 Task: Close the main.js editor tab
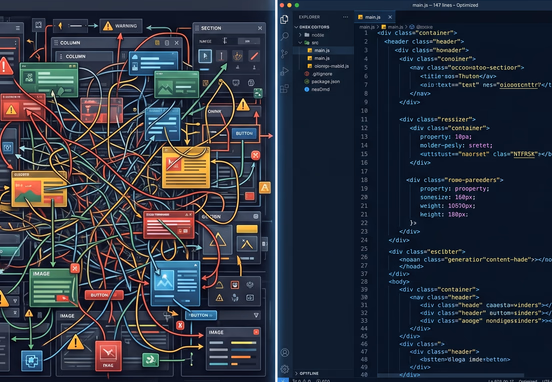tap(390, 17)
